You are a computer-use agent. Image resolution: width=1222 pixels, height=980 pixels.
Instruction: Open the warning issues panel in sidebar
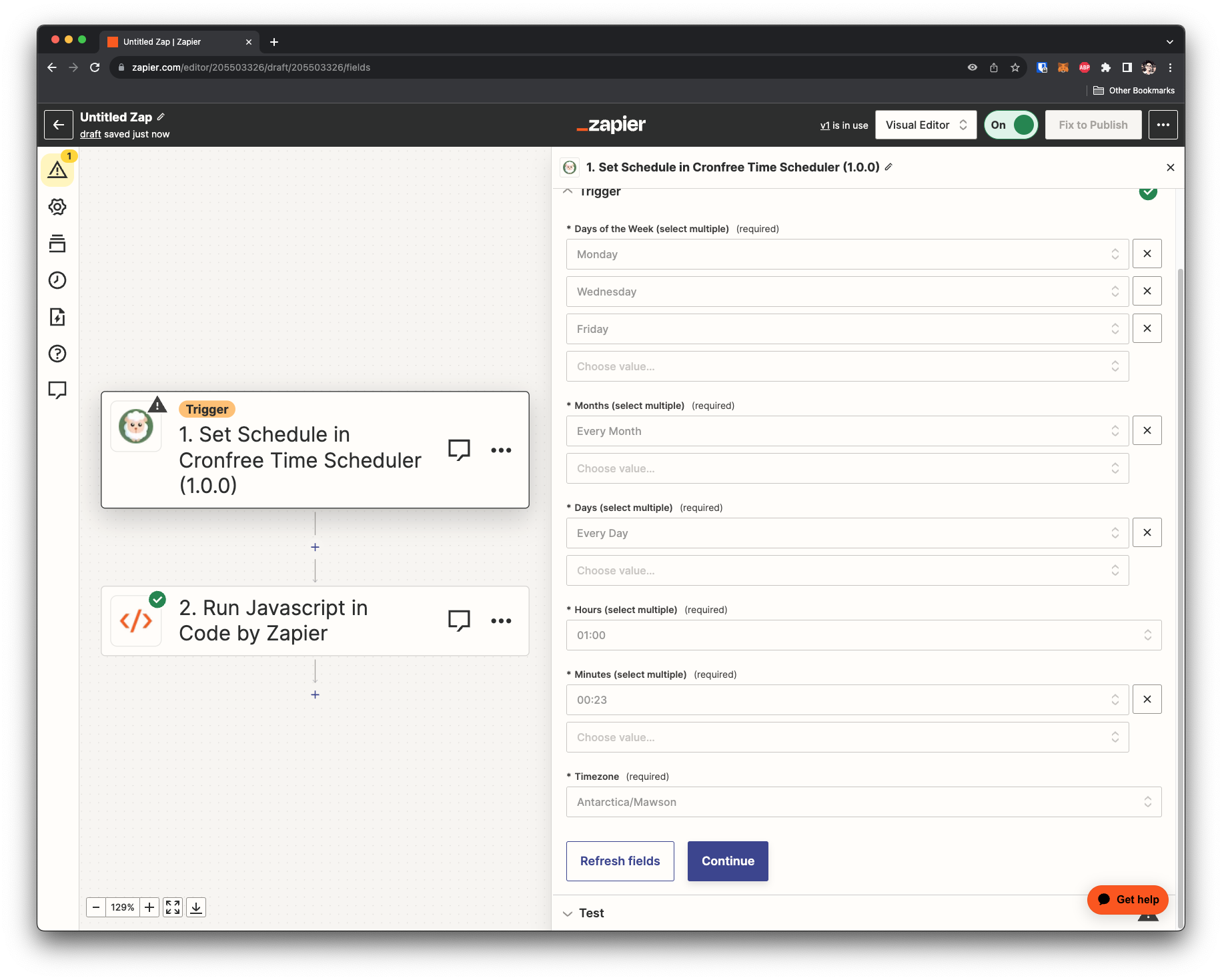click(x=57, y=171)
